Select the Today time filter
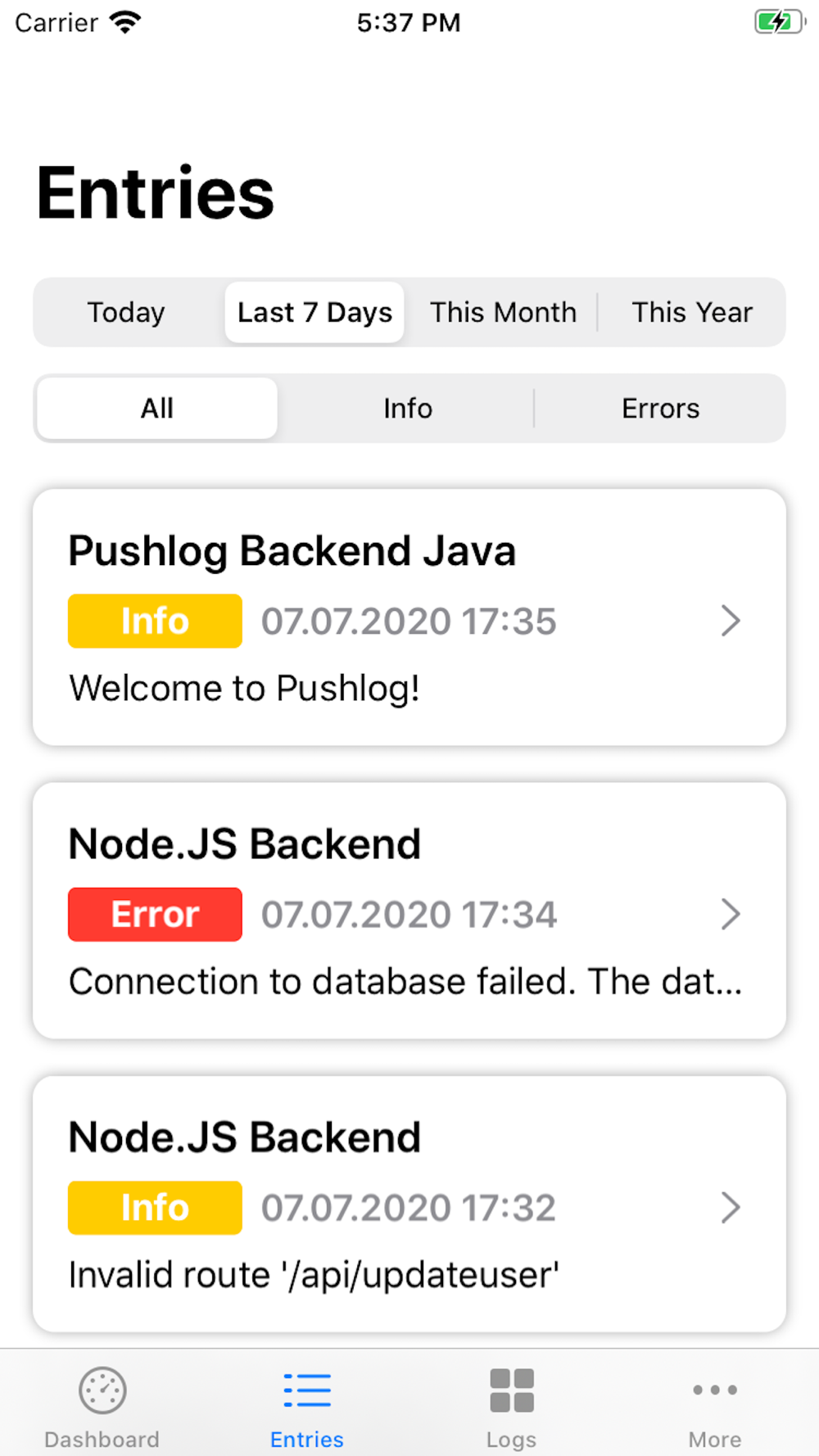819x1456 pixels. [x=127, y=312]
